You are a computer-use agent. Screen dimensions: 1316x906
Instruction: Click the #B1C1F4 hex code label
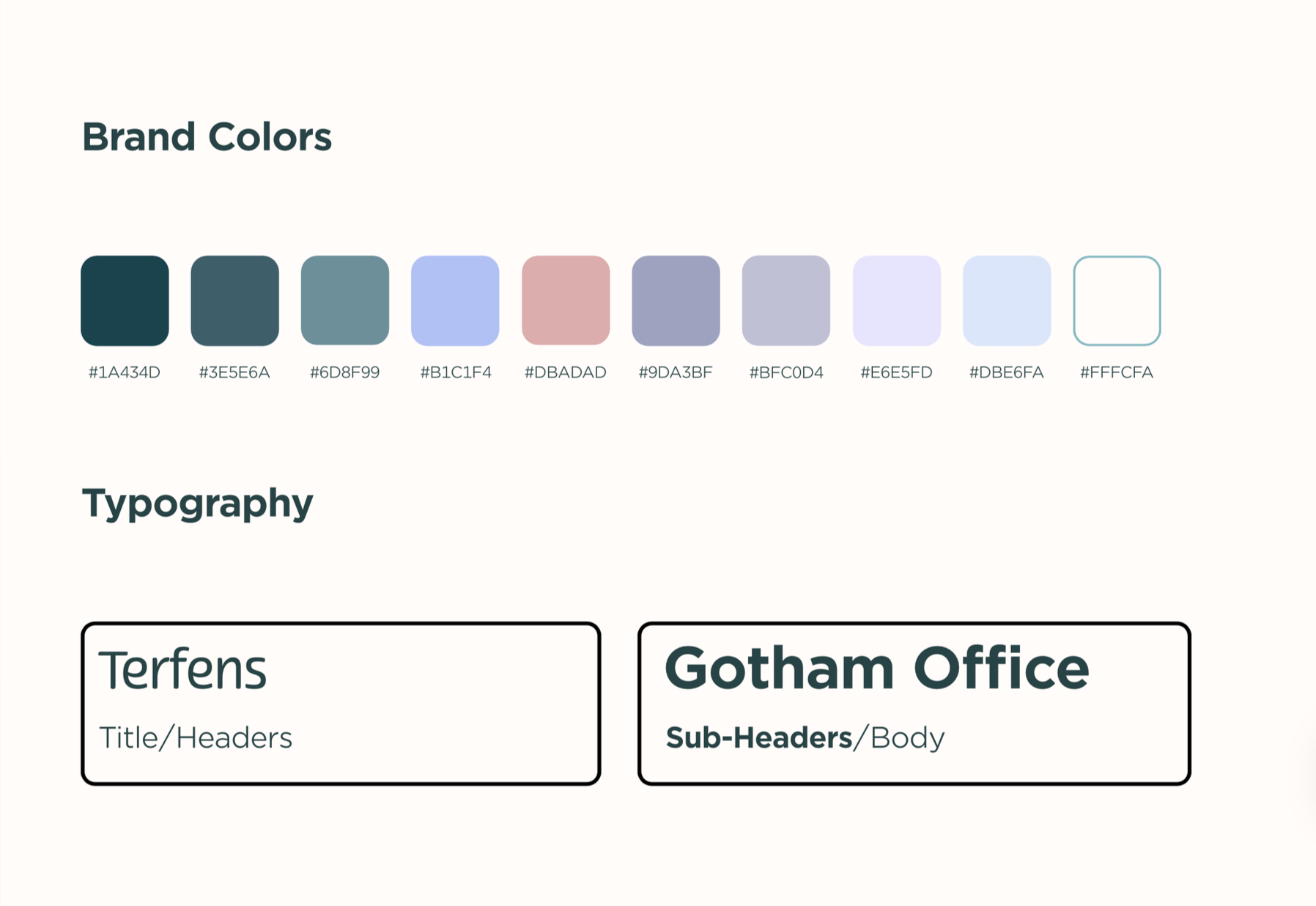pyautogui.click(x=456, y=372)
